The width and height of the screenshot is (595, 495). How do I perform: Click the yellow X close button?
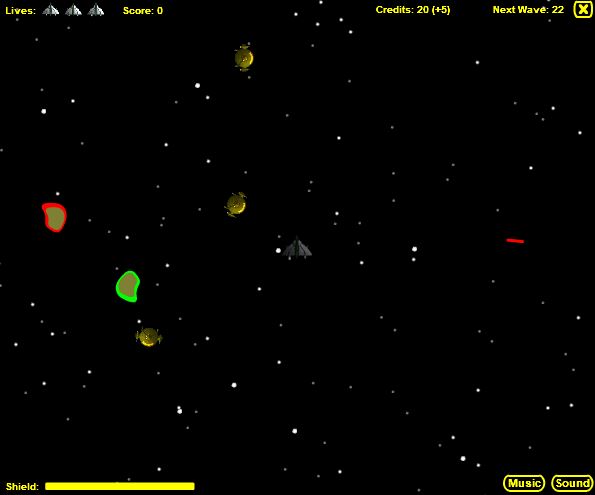tap(583, 9)
